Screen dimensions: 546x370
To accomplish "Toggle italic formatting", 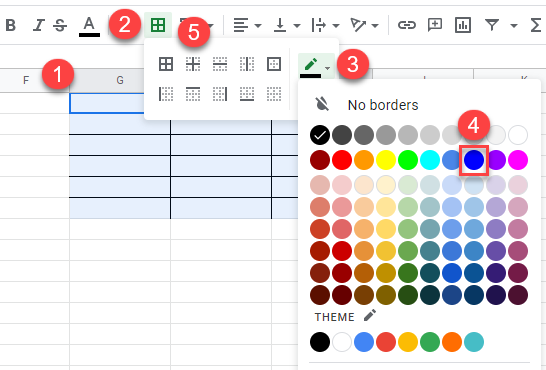I will (x=38, y=25).
